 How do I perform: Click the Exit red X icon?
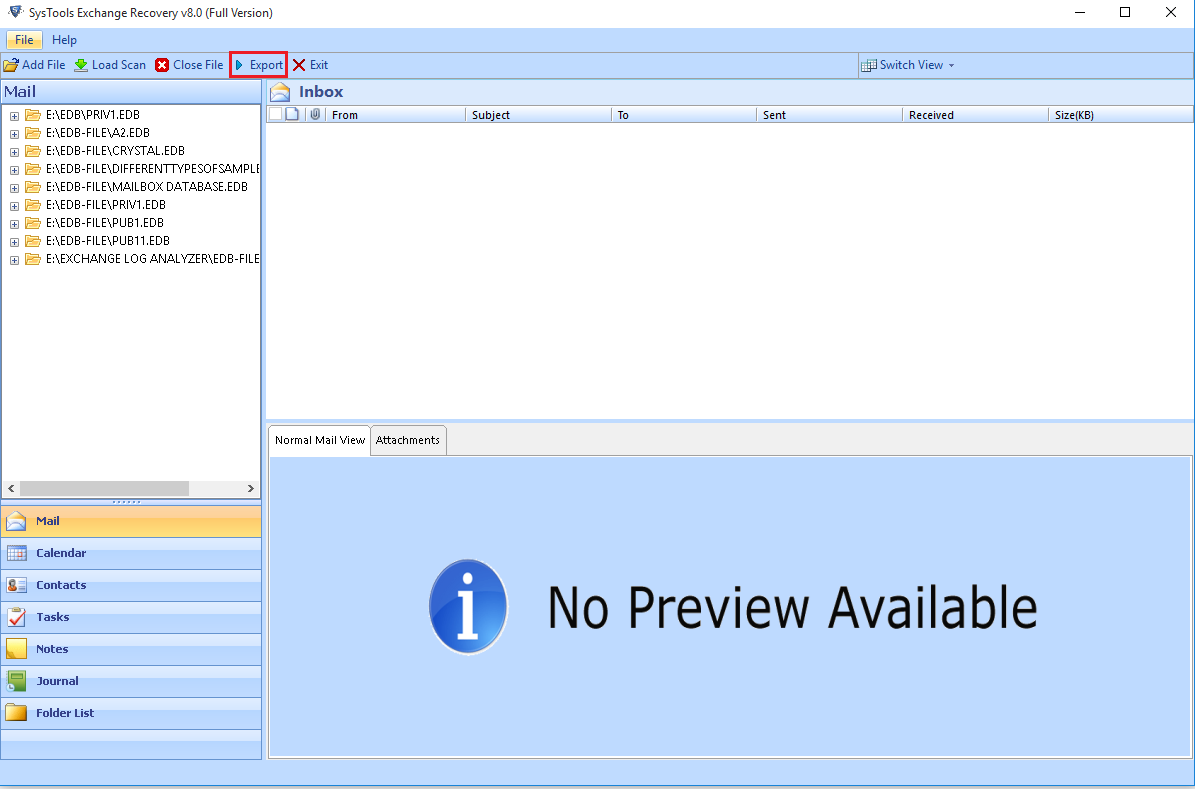pos(299,65)
